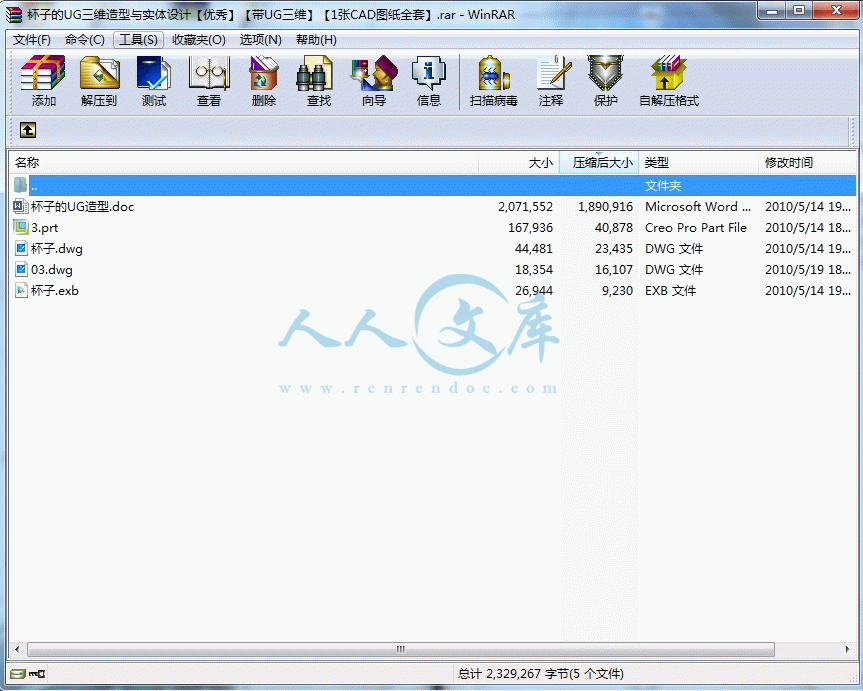Click the key password icon in status bar
The image size is (863, 691).
click(37, 673)
